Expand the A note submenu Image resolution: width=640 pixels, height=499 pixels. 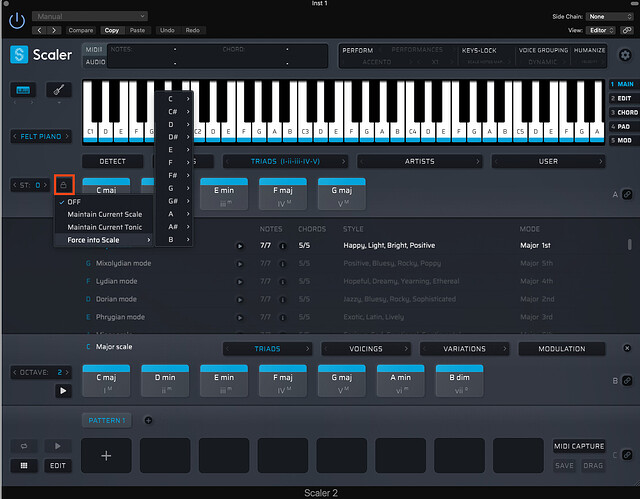coord(174,214)
